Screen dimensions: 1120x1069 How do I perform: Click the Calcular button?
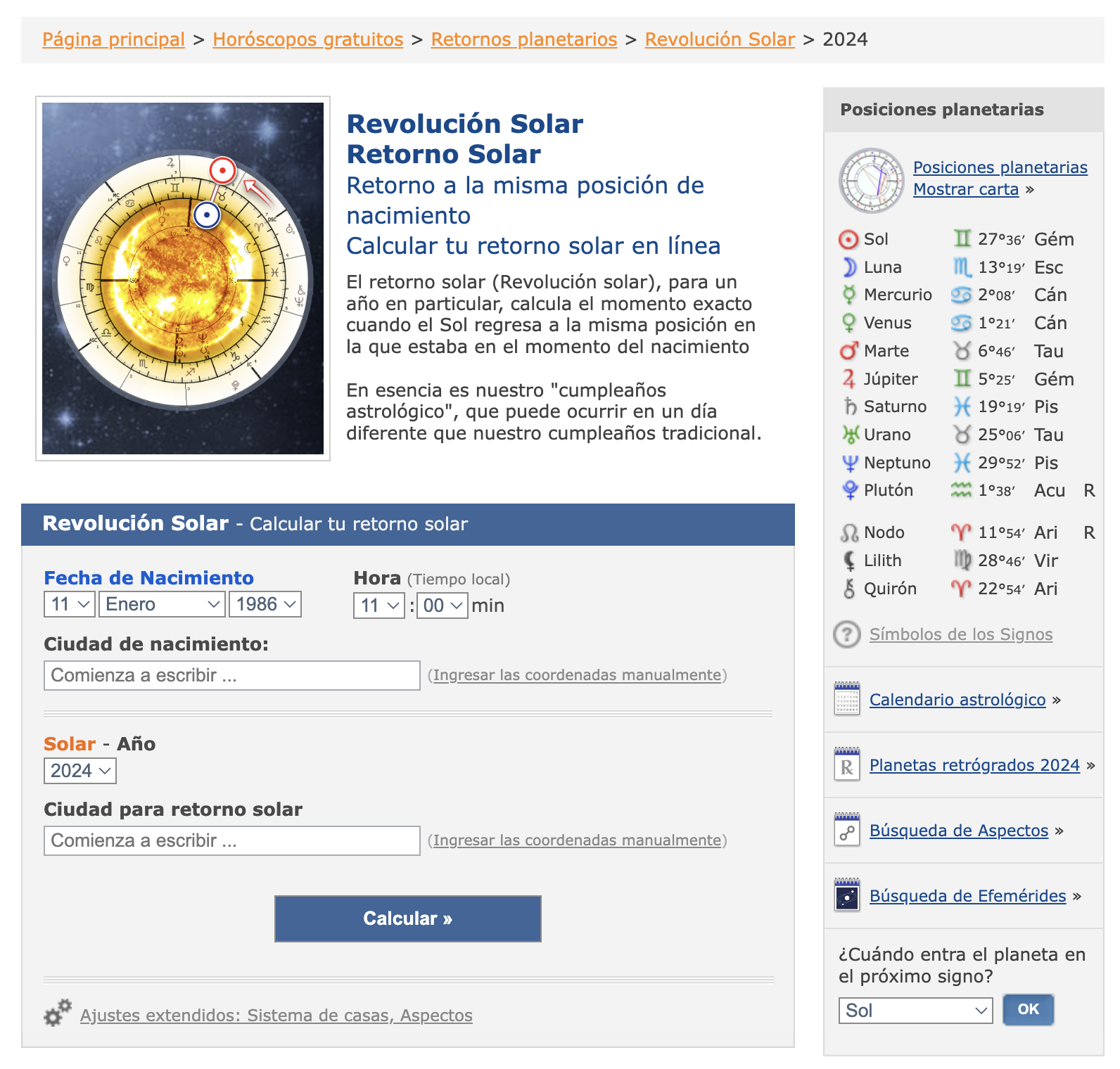(x=408, y=918)
